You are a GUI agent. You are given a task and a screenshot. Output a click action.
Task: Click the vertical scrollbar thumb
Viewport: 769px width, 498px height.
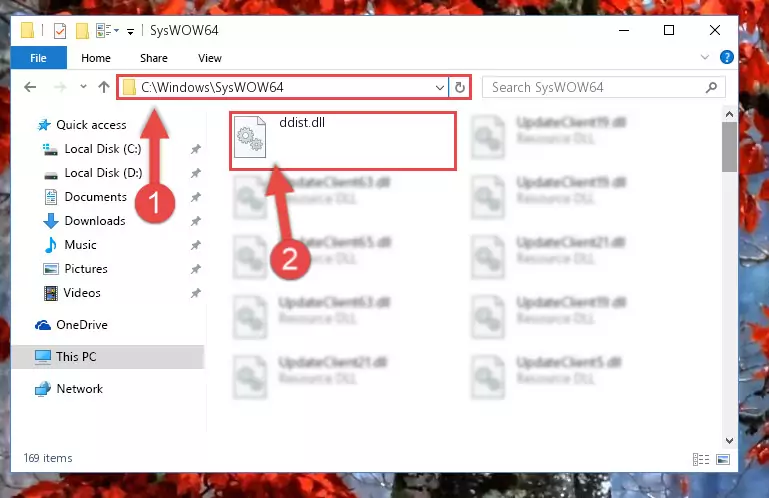point(729,147)
